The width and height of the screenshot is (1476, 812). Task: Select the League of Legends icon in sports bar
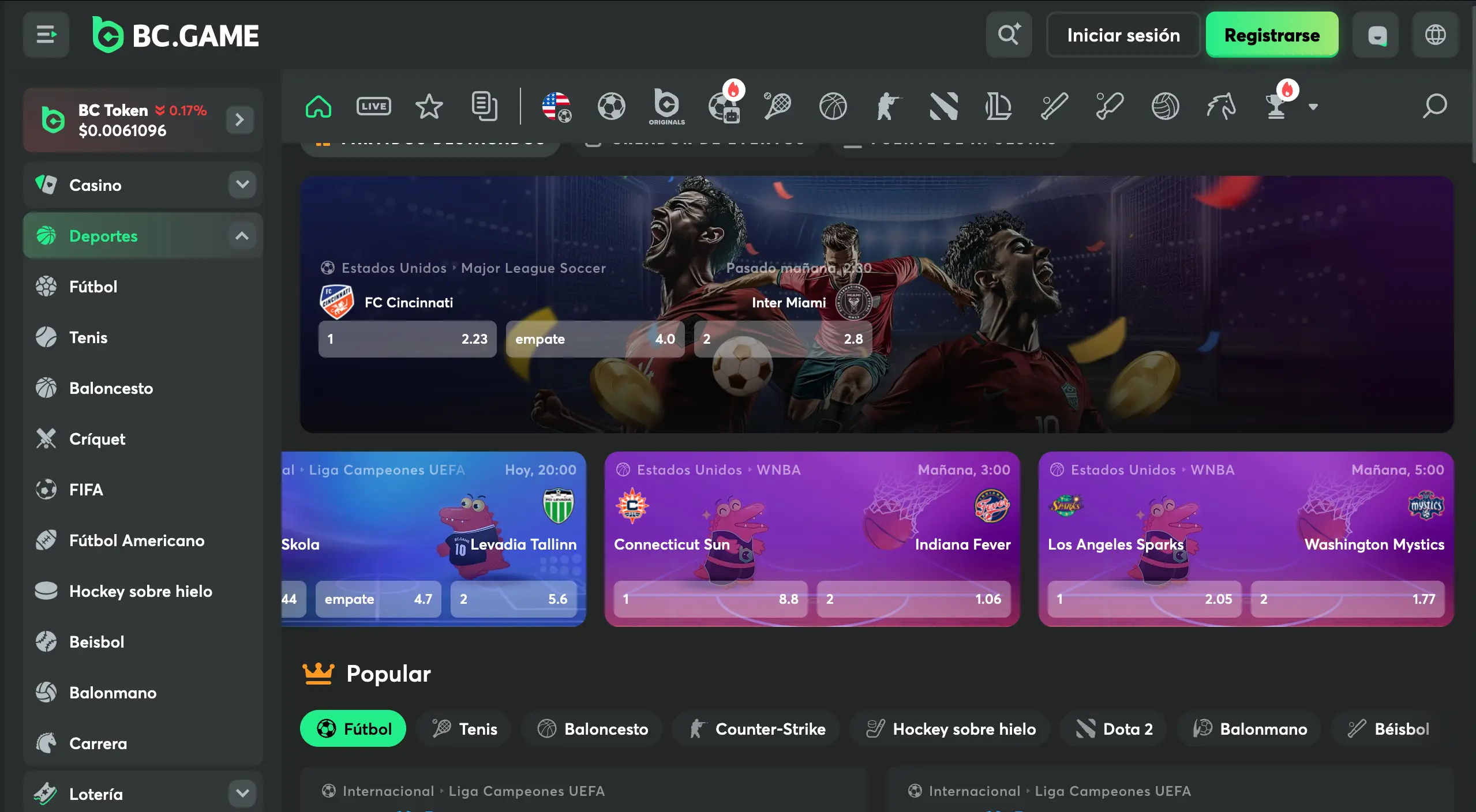(x=998, y=106)
